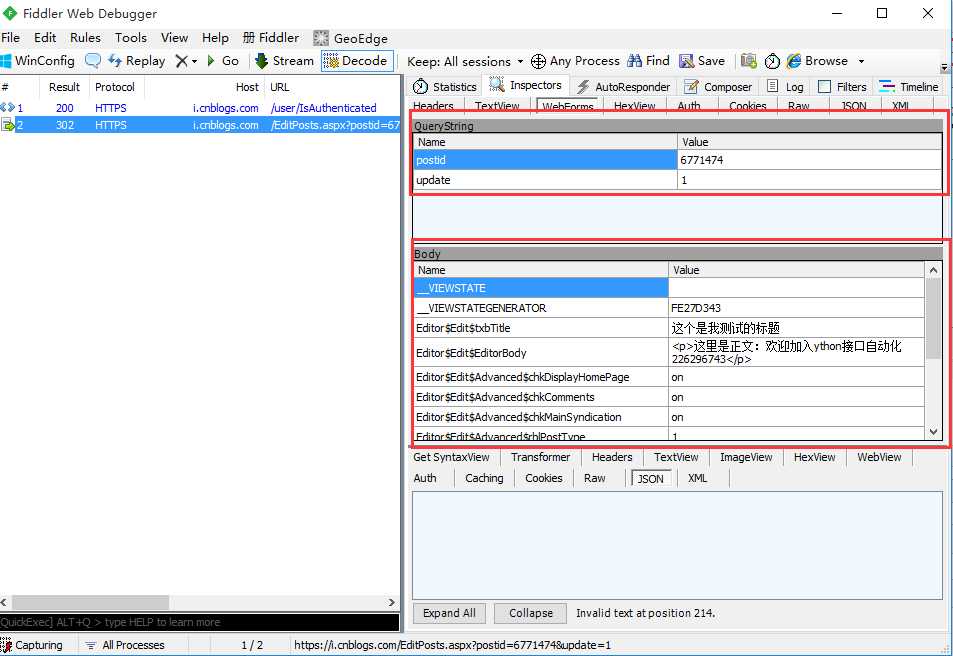The height and width of the screenshot is (656, 953).
Task: Click the Collapse button
Action: pyautogui.click(x=531, y=613)
